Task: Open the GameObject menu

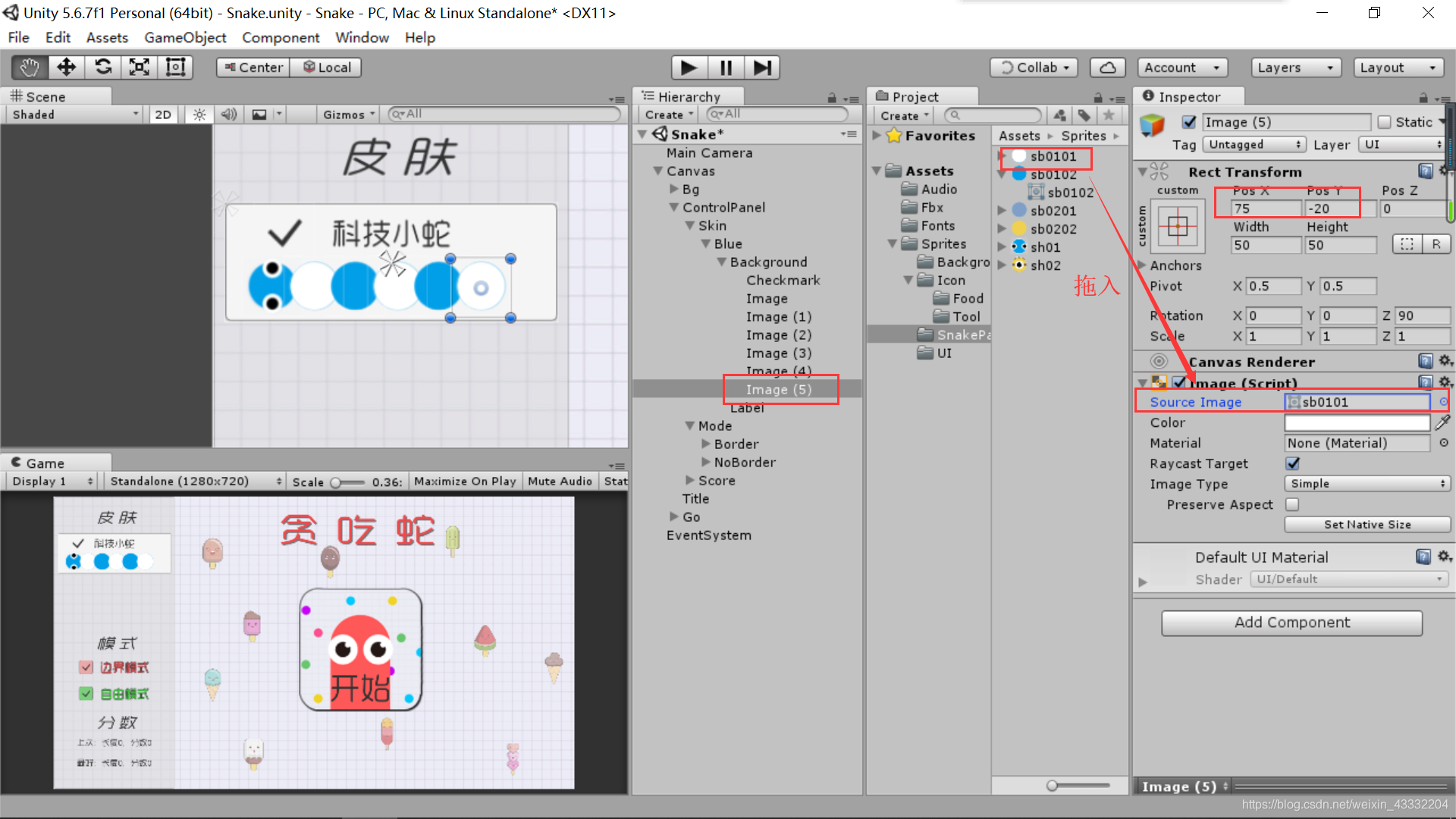Action: click(x=185, y=37)
